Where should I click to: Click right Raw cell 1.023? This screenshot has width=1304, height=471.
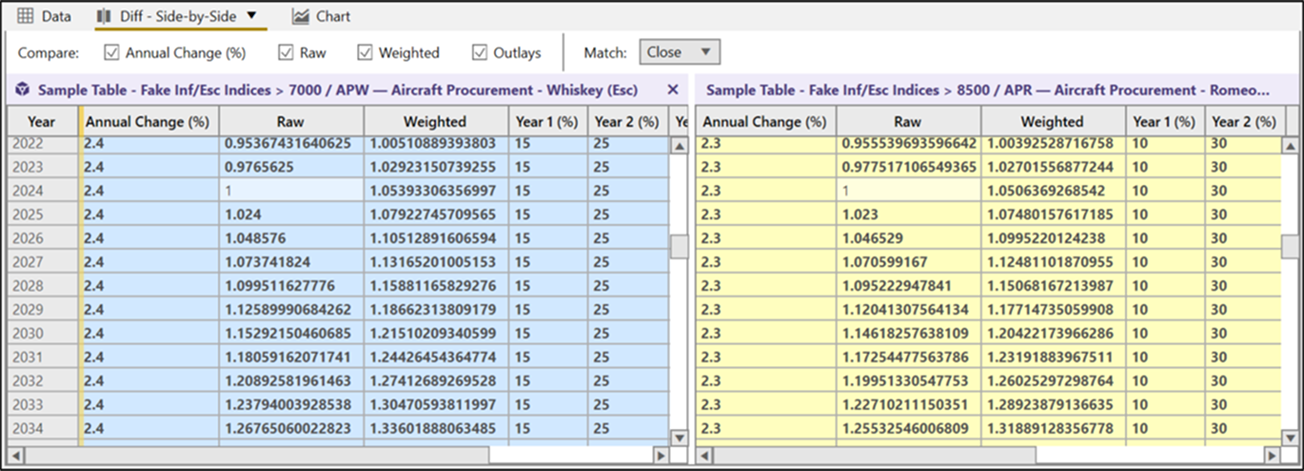(908, 214)
